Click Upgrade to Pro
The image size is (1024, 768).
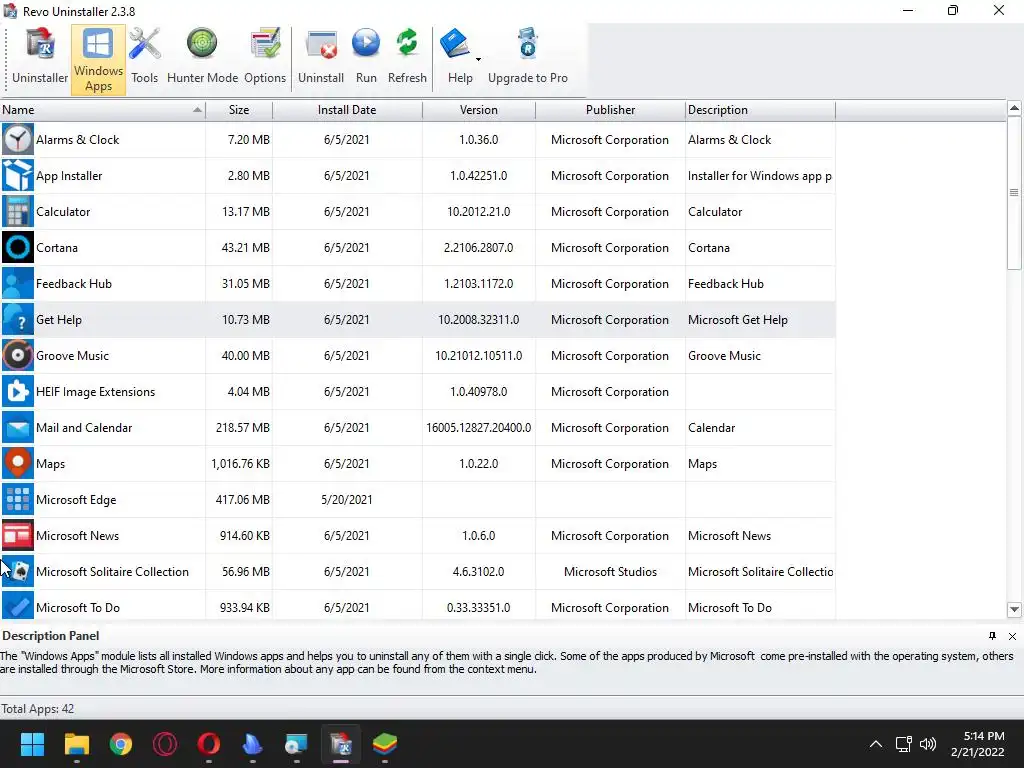pos(528,57)
